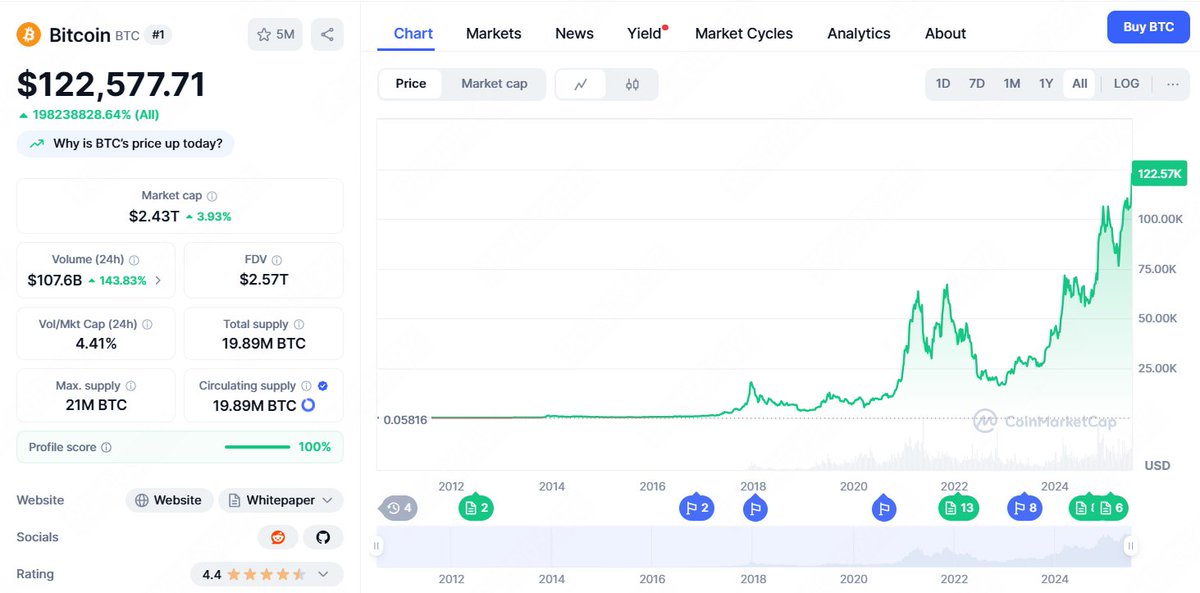1200x593 pixels.
Task: Expand Volume (24h) details chevron
Action: coord(158,281)
